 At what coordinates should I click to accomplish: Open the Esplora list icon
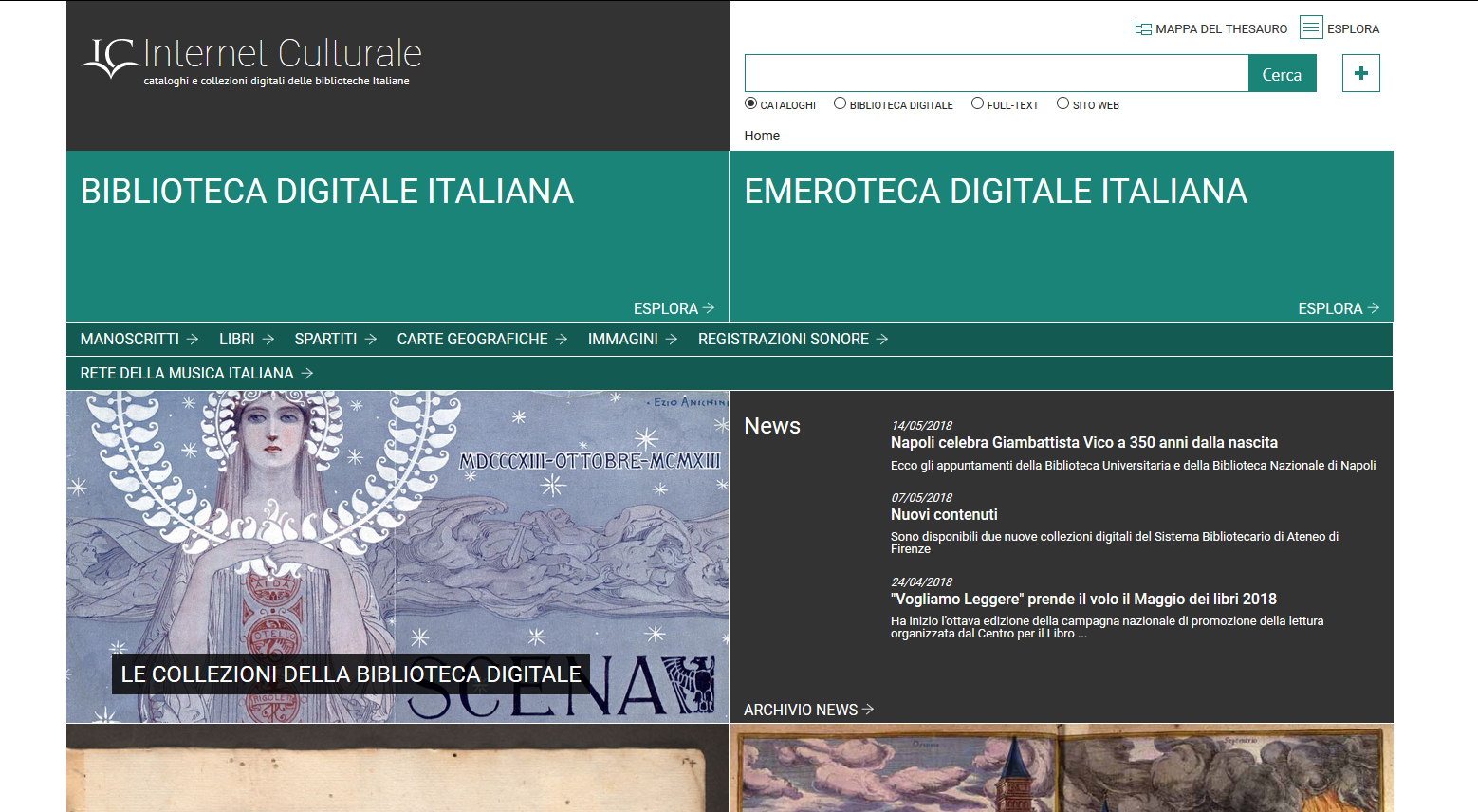coord(1311,28)
